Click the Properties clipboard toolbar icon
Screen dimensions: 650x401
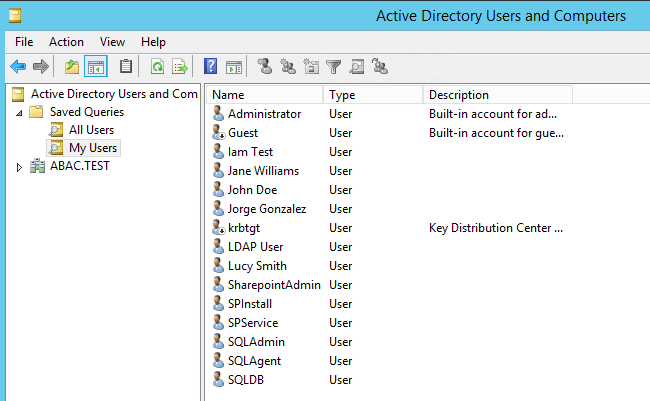(126, 67)
